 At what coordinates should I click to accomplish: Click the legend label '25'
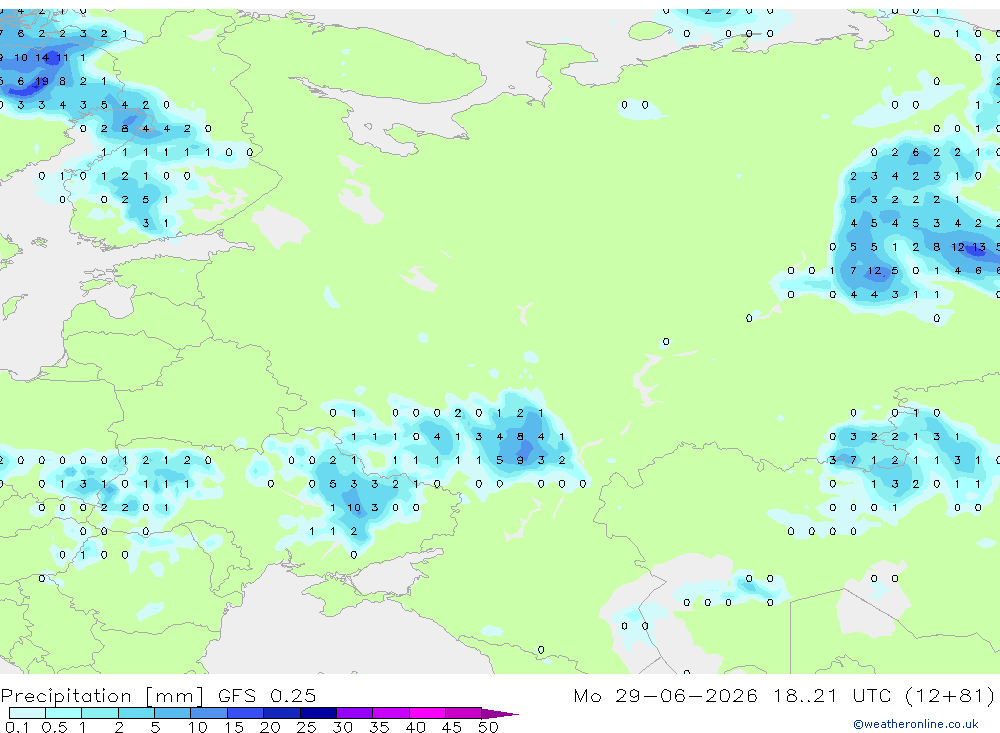click(306, 727)
